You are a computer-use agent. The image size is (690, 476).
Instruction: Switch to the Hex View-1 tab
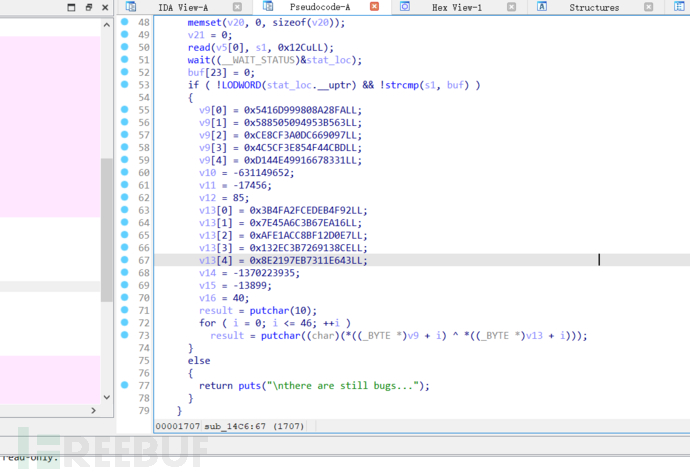click(456, 7)
